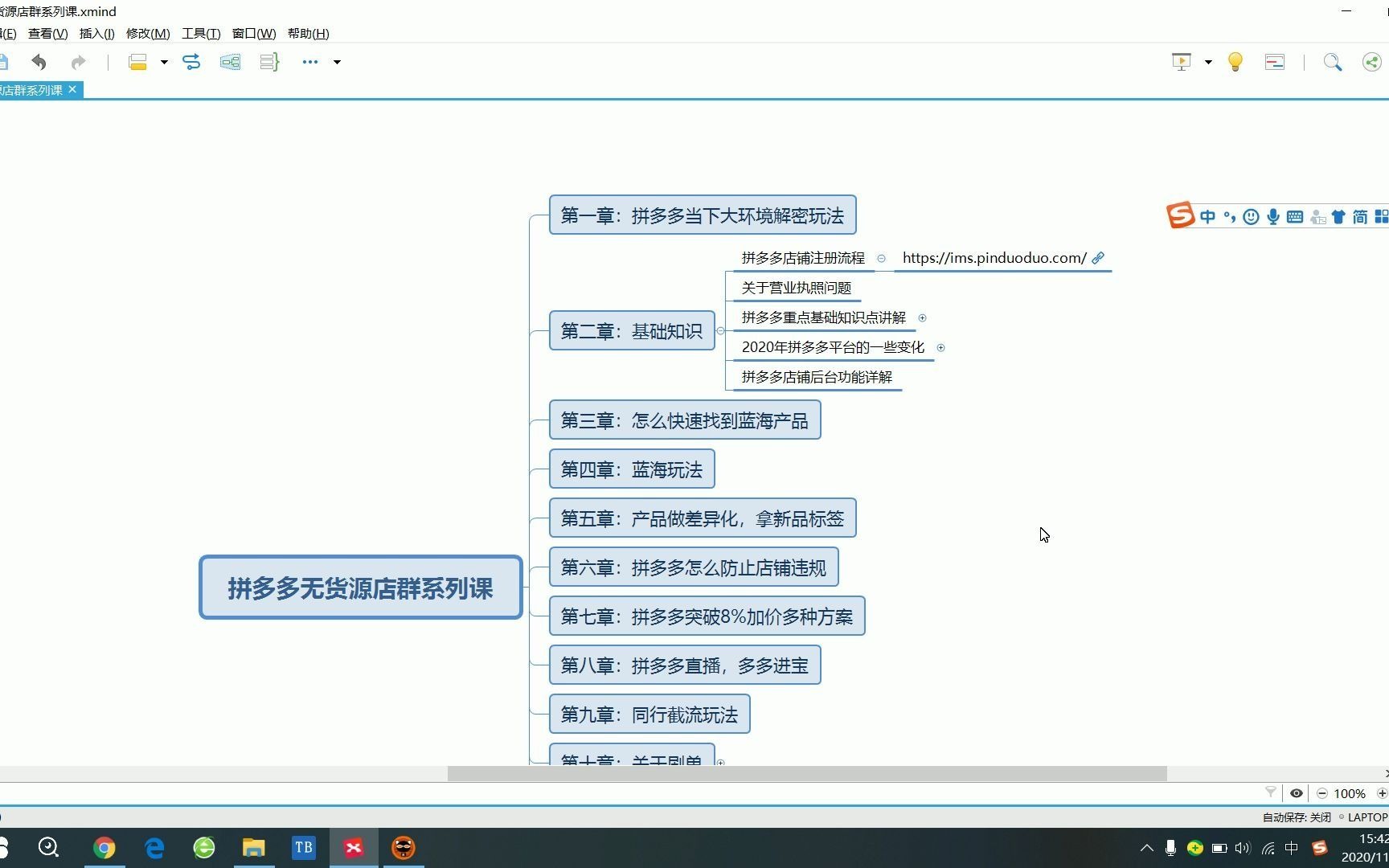Open Sogou IME skin shirt icon
Screen dimensions: 1389x868
[x=1338, y=217]
